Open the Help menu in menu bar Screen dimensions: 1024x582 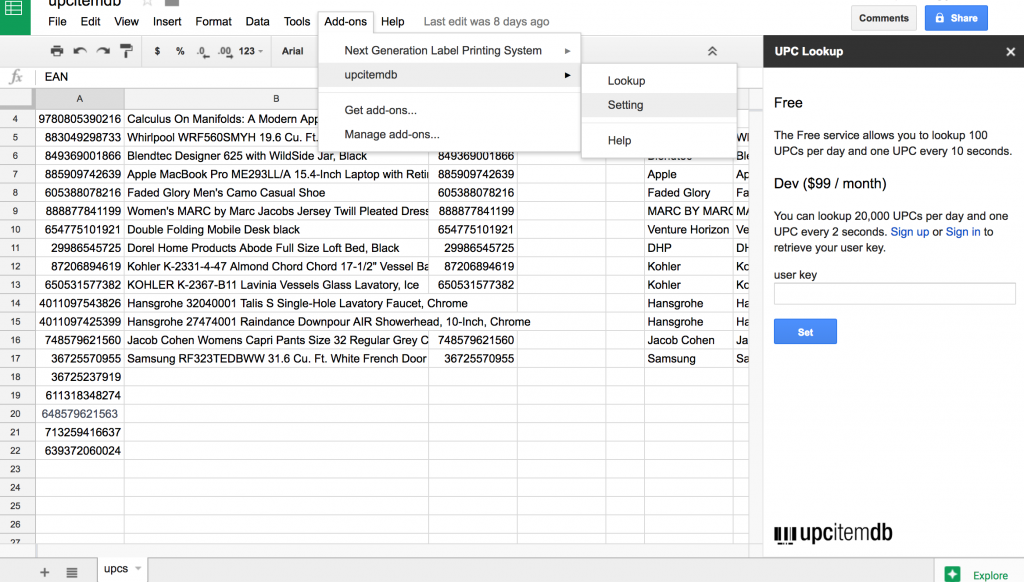pyautogui.click(x=392, y=22)
